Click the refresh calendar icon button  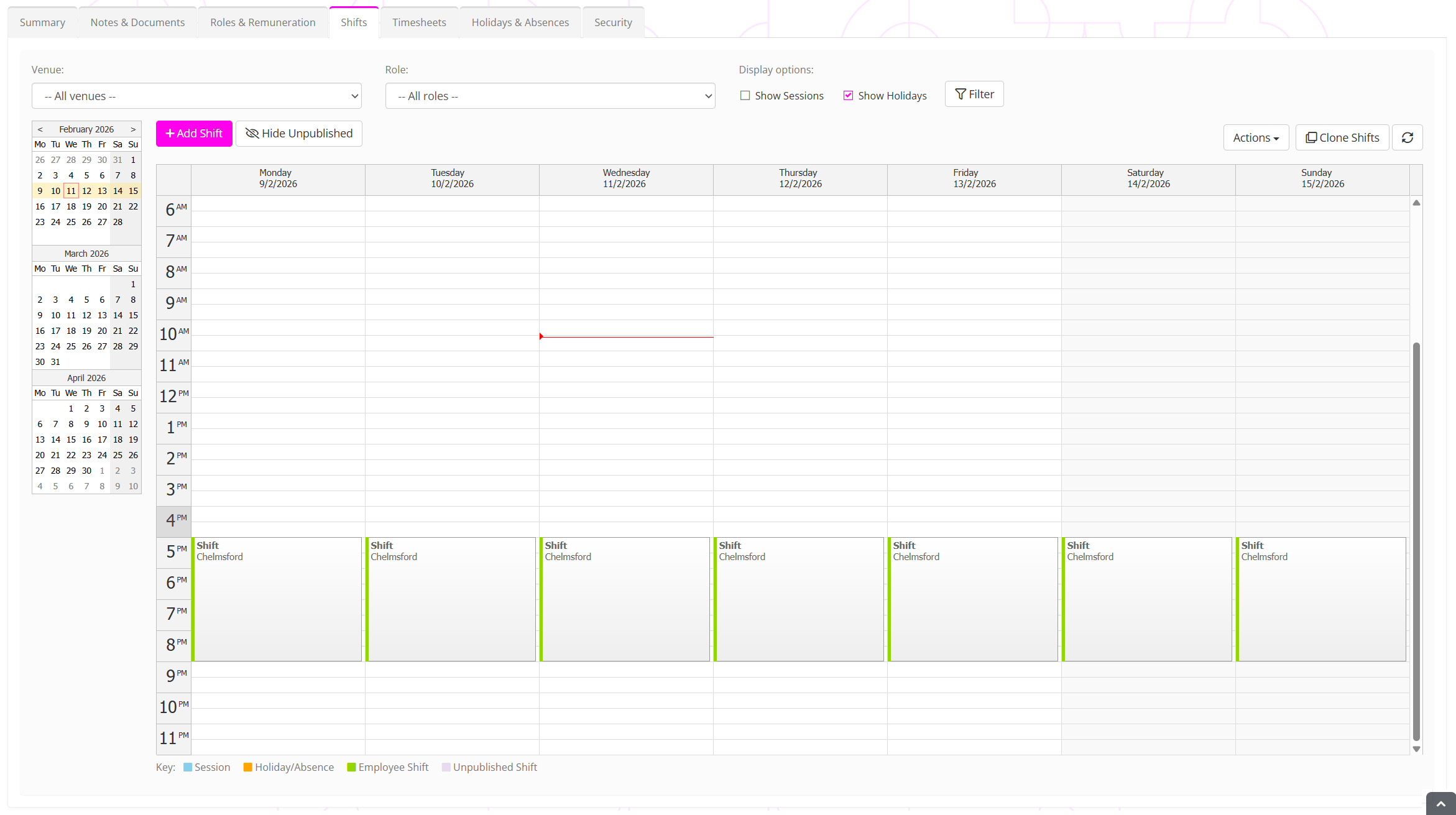pos(1408,137)
